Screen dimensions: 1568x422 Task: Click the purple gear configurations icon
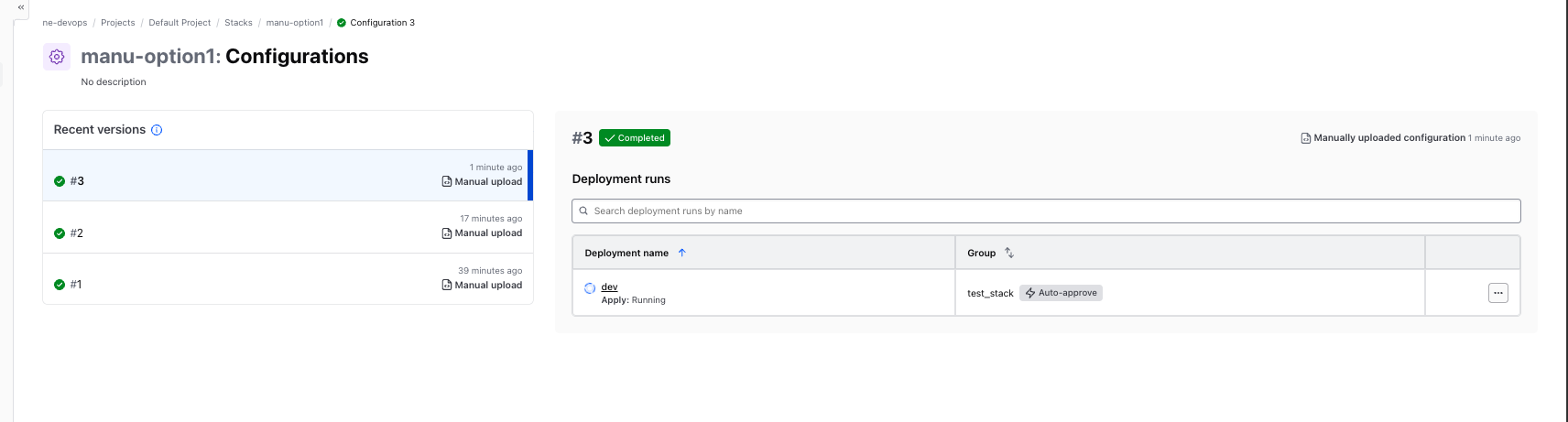[x=57, y=57]
